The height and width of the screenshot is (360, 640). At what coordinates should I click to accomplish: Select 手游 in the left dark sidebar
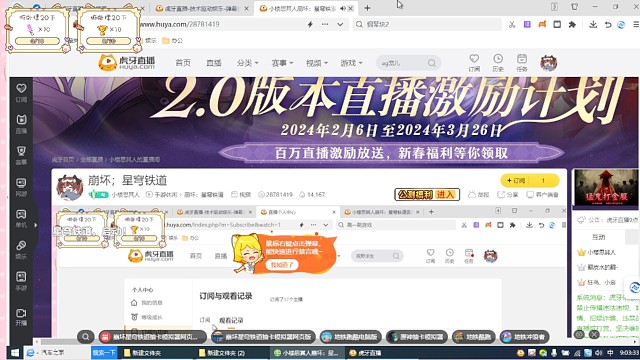[21, 281]
